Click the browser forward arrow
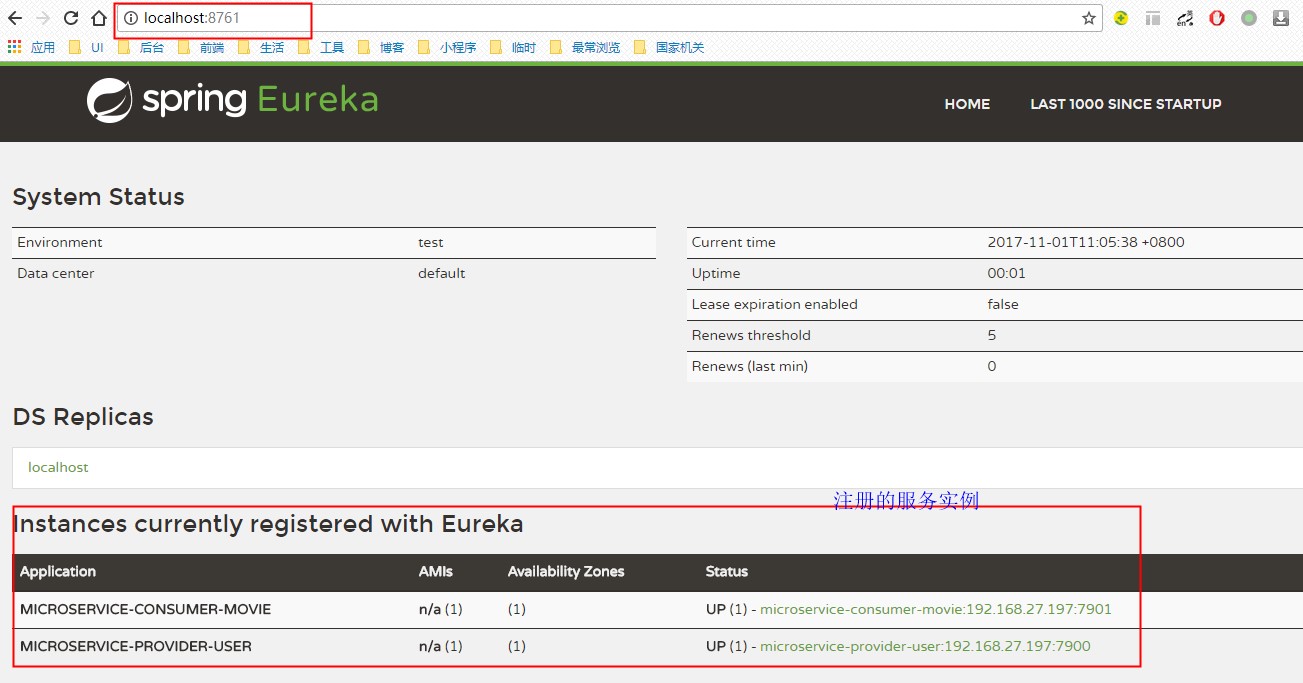The image size is (1303, 683). coord(43,18)
